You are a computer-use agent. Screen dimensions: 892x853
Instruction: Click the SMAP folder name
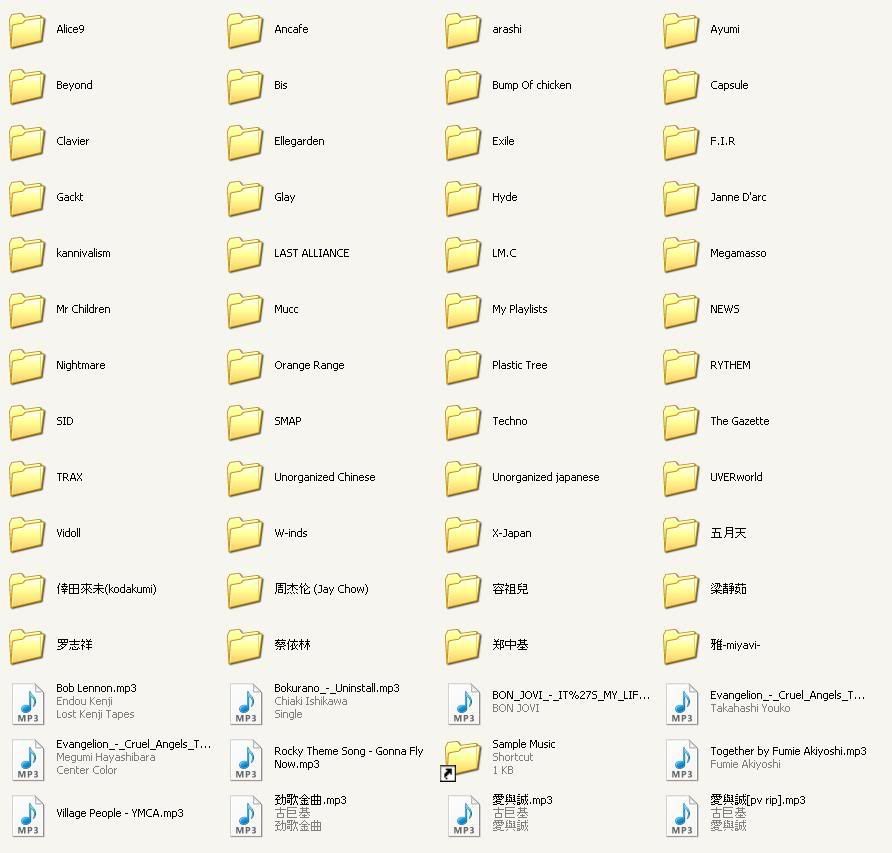point(287,421)
